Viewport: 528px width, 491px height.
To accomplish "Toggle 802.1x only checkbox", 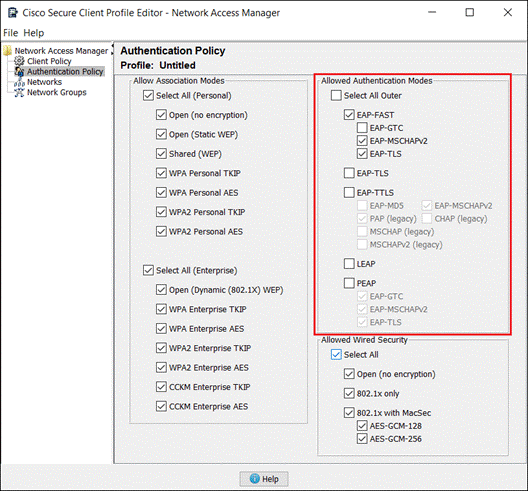I will 349,393.
